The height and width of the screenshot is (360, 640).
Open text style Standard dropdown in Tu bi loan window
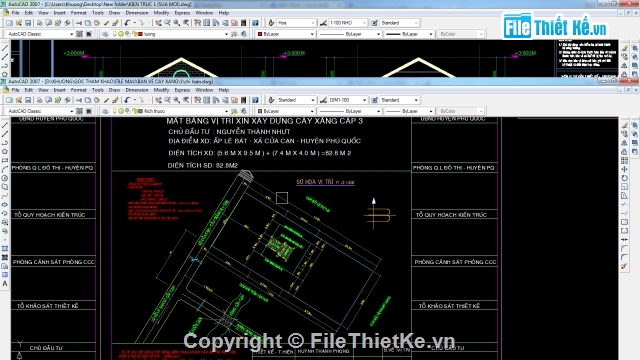click(313, 100)
